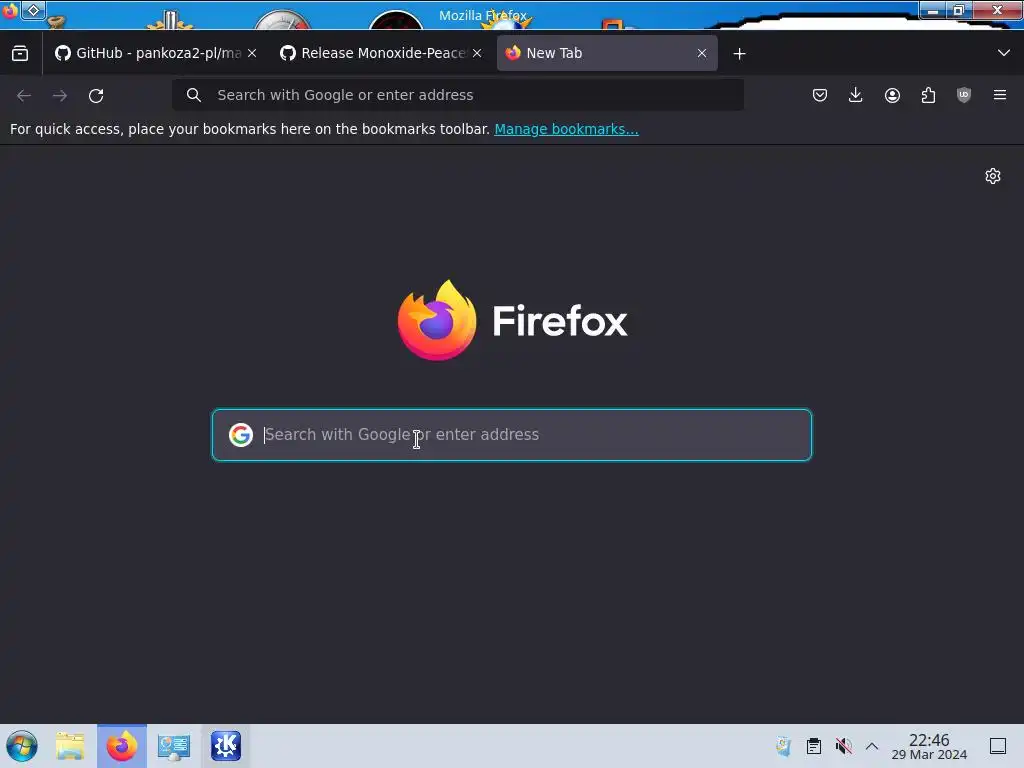
Task: Open the tray icon left of clipboard
Action: click(783, 746)
